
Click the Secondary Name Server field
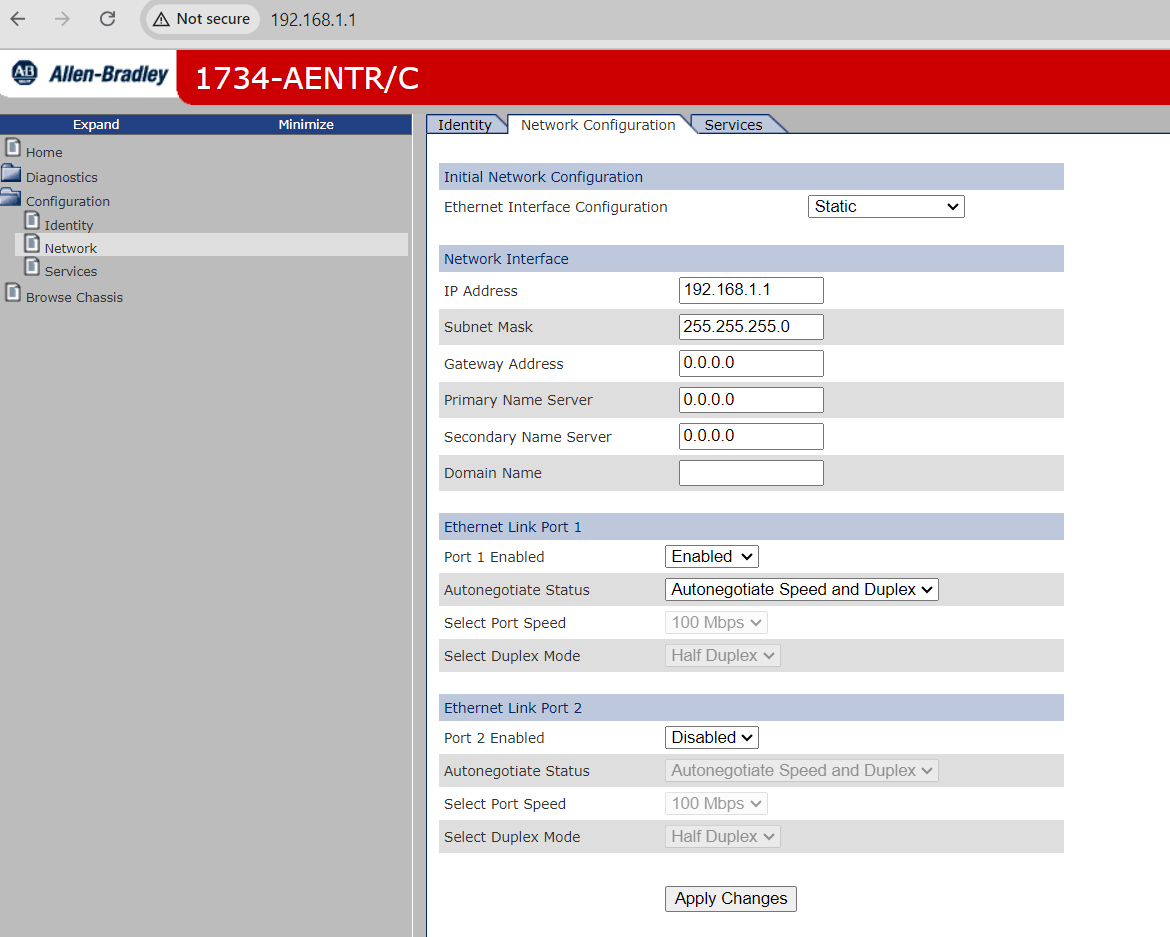coord(751,436)
